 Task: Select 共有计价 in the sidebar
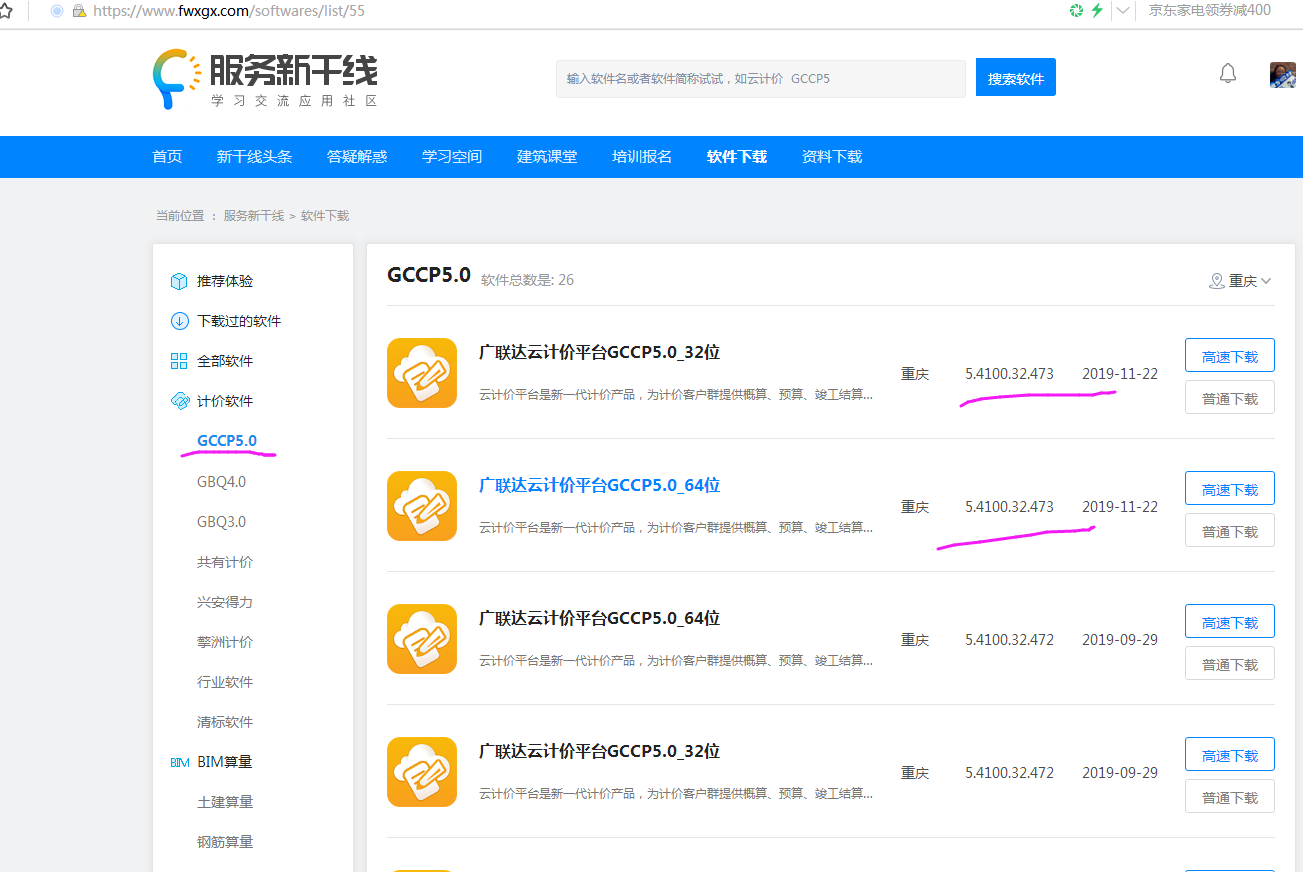click(x=225, y=562)
